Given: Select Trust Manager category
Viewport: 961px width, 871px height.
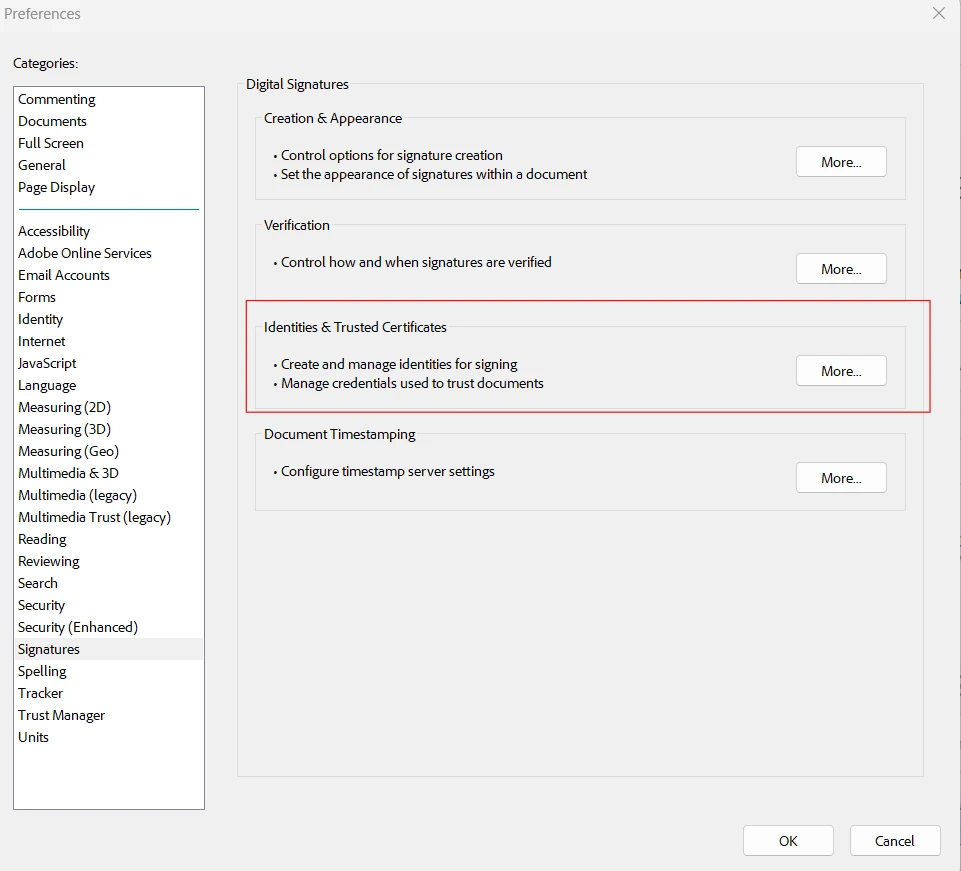Looking at the screenshot, I should coord(61,715).
